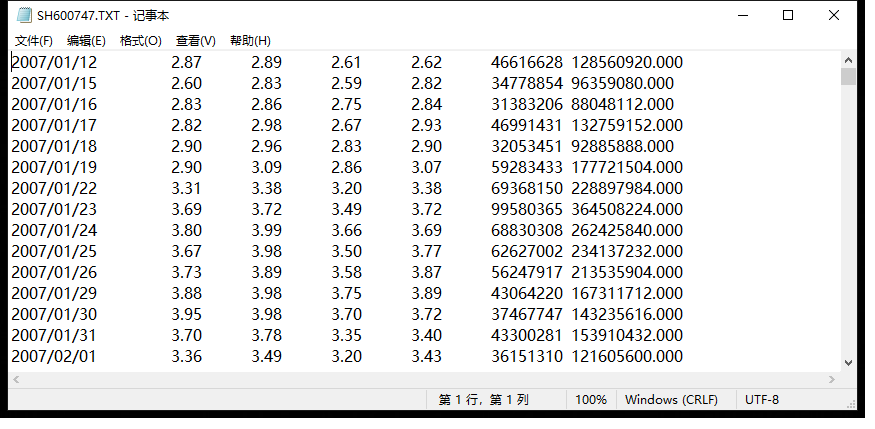The width and height of the screenshot is (875, 429).
Task: Click the volume value 46616628
Action: 527,62
